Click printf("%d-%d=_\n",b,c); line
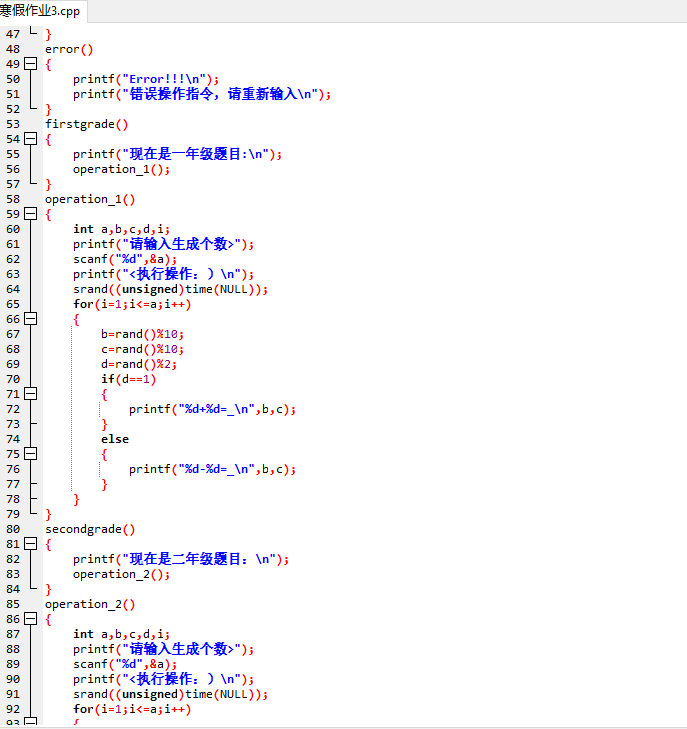Image resolution: width=687 pixels, height=729 pixels. (212, 469)
